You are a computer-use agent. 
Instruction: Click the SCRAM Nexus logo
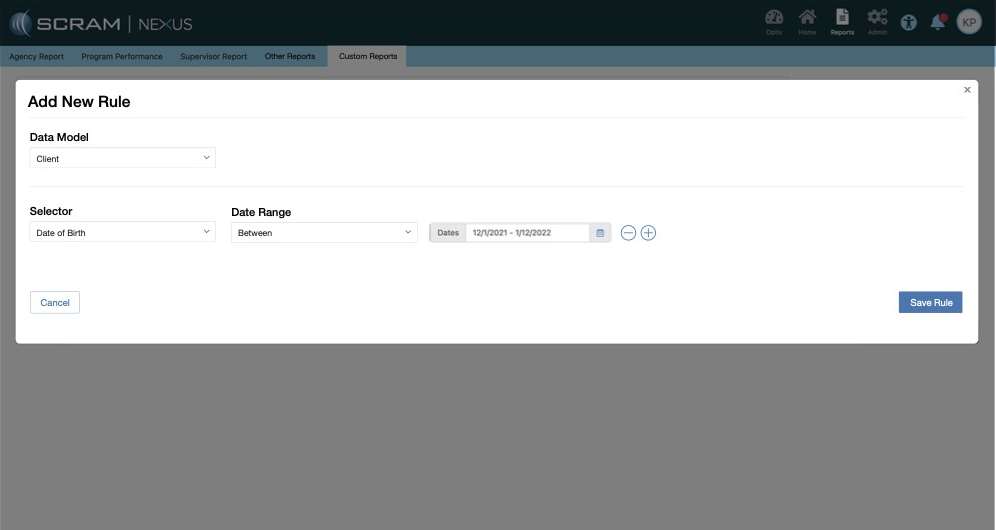101,23
